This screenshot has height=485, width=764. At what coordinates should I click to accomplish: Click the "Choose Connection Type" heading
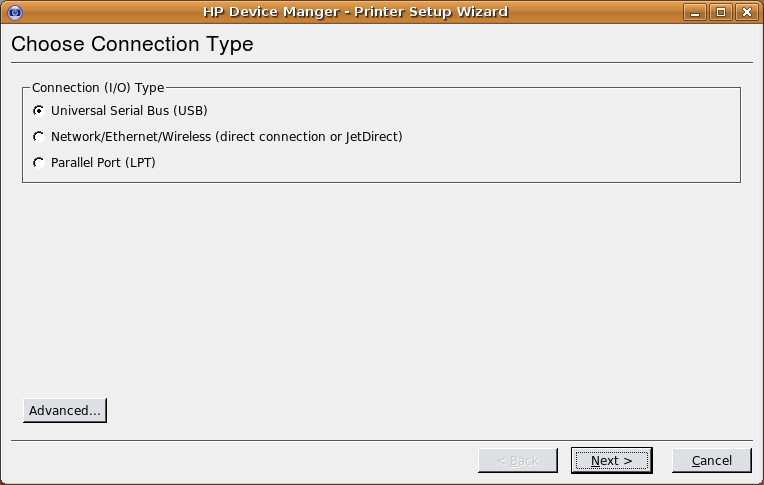[132, 44]
